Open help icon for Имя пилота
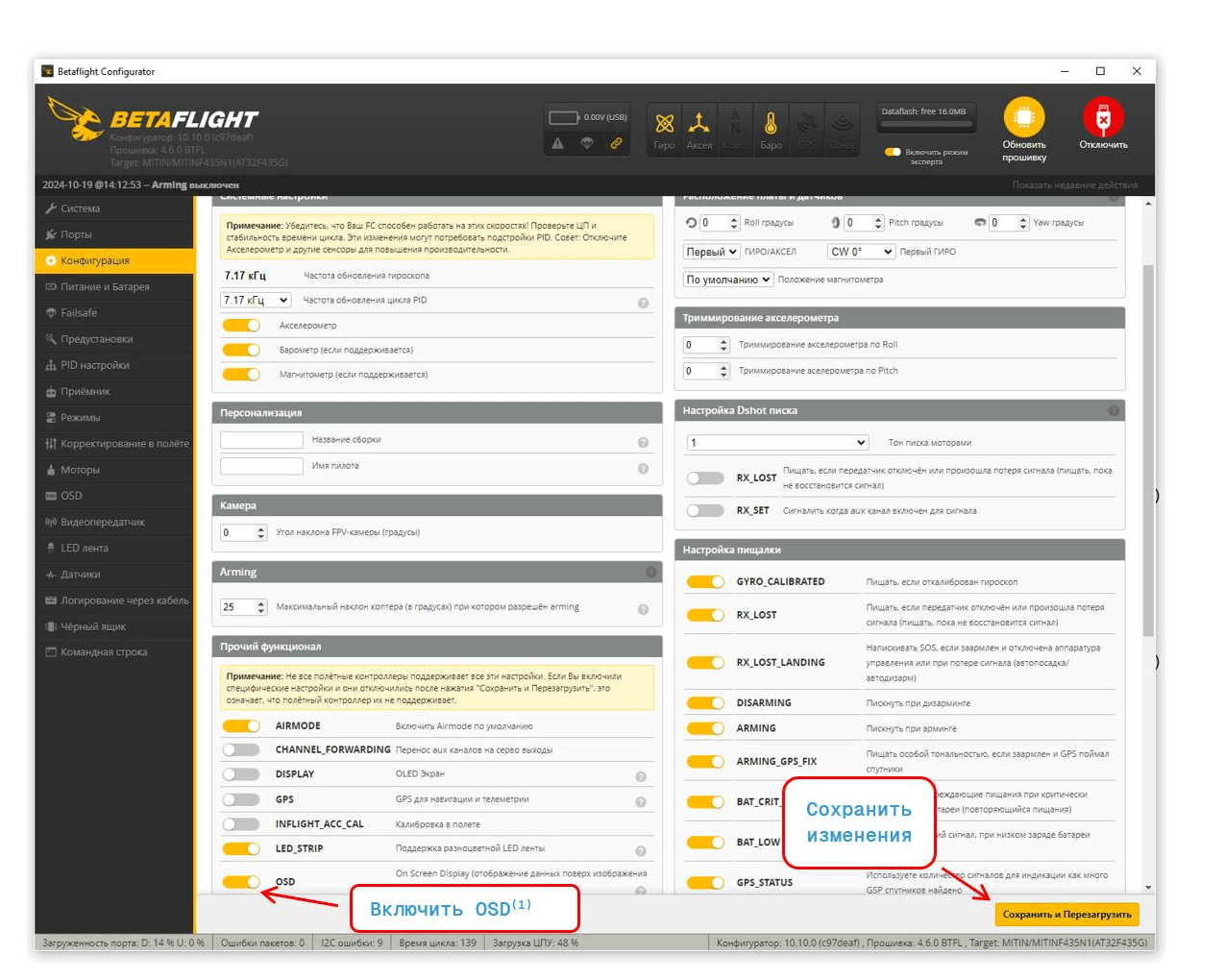This screenshot has height=980, width=1225. click(643, 468)
